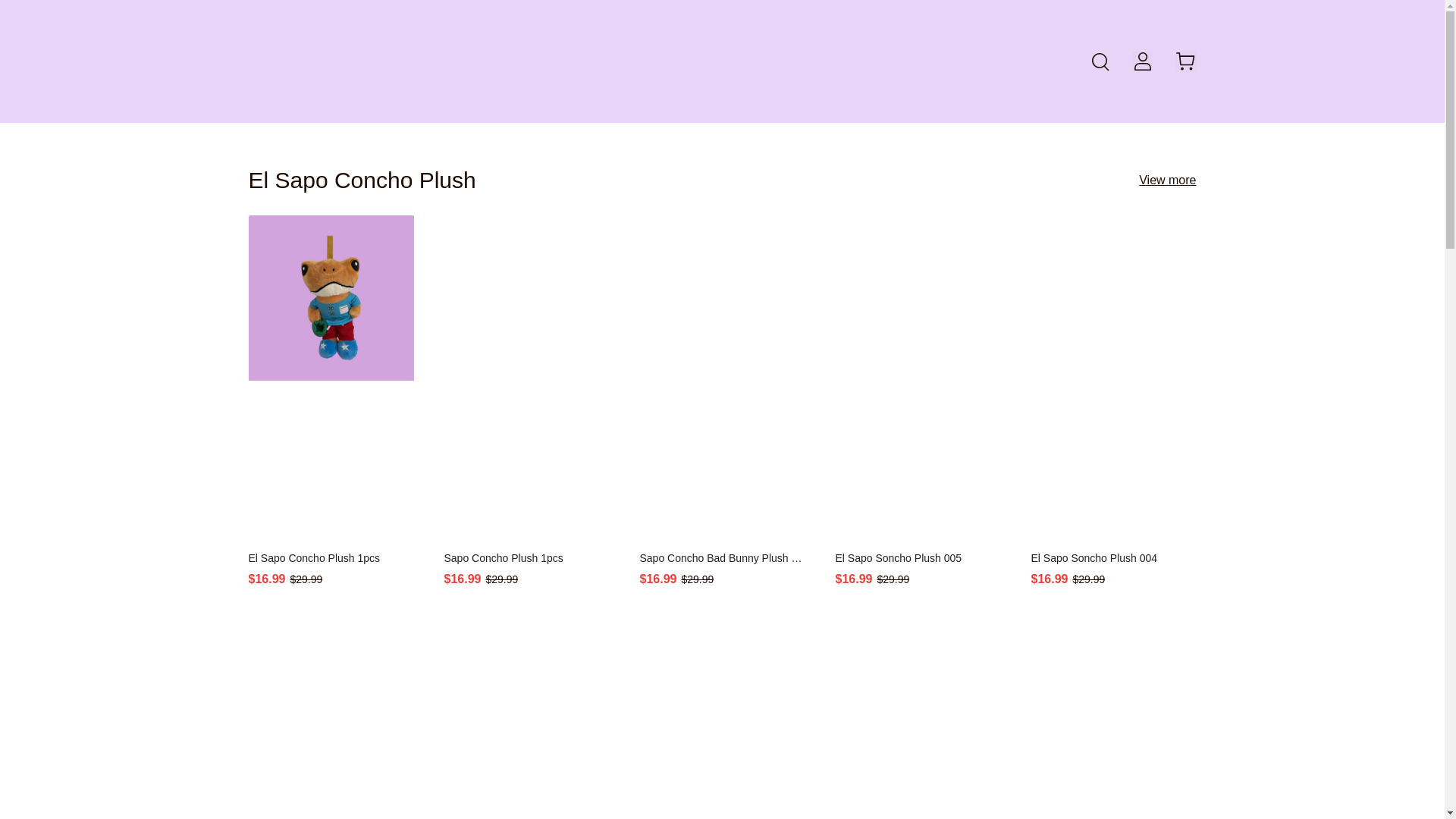
Task: Click $16.99 price under Soncho Plush 005
Action: (x=853, y=579)
